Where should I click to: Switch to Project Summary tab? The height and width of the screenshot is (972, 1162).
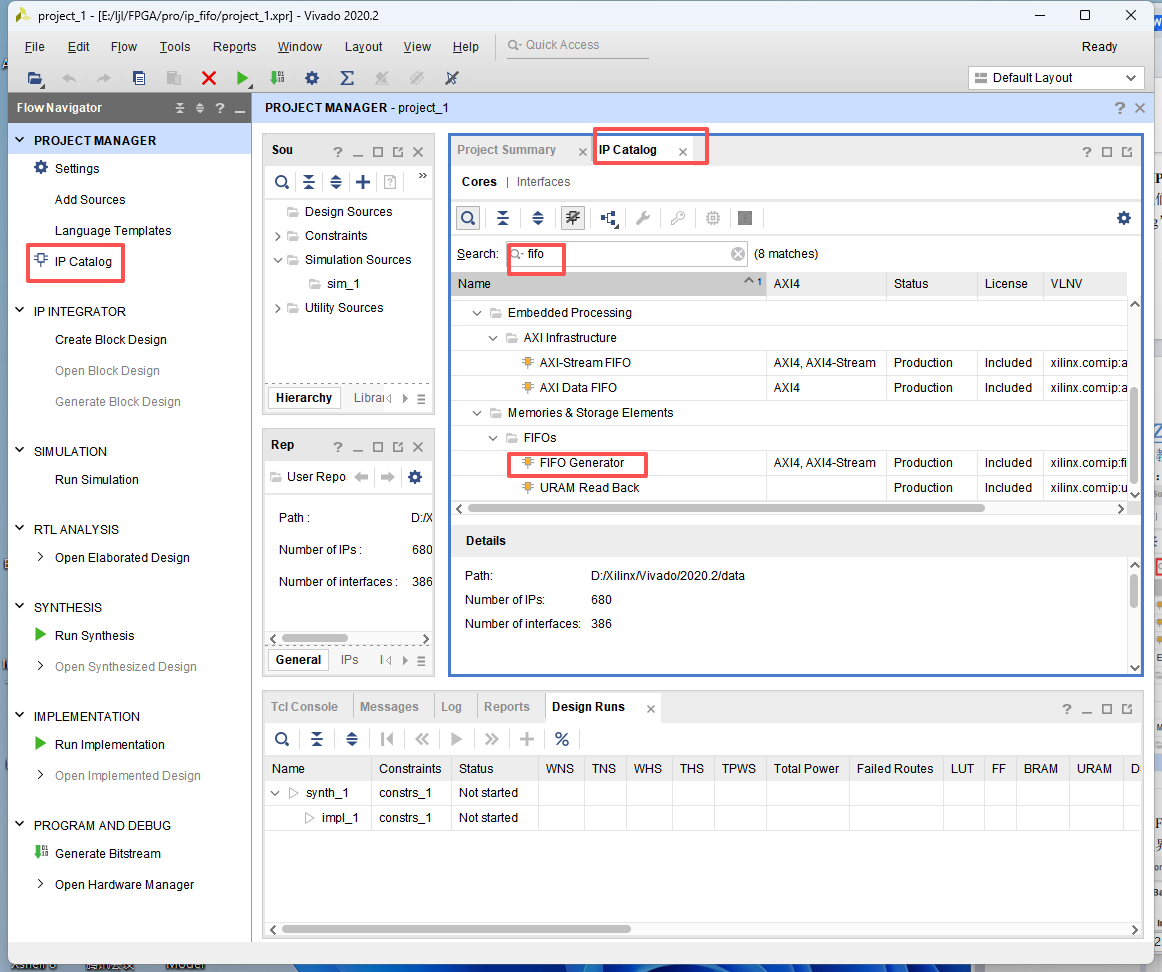click(x=506, y=150)
